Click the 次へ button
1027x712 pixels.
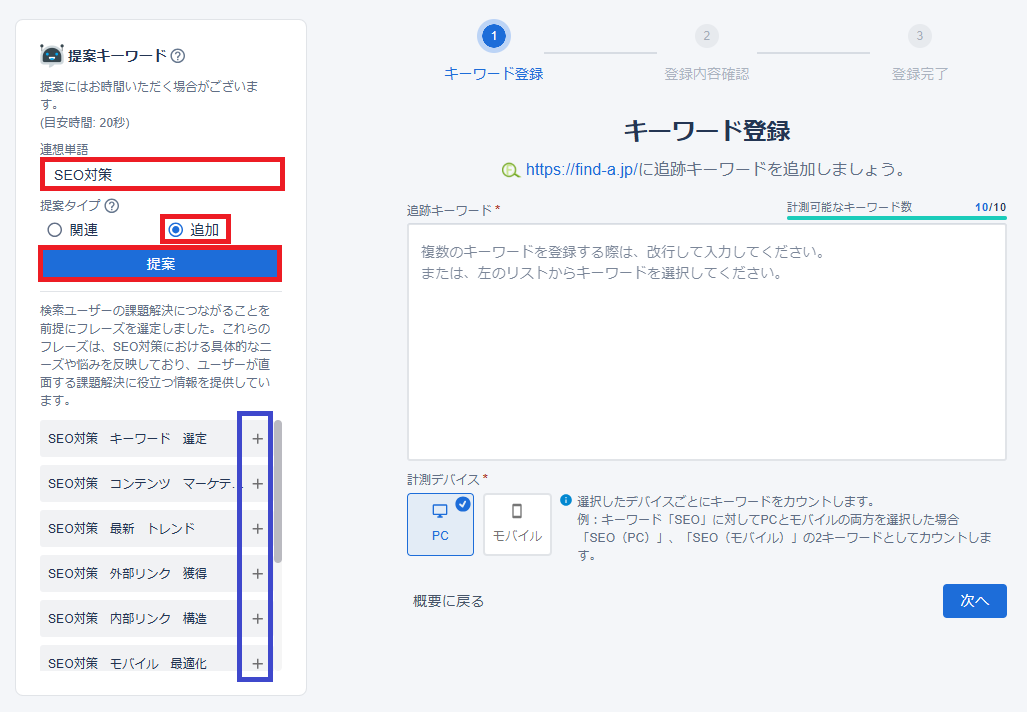point(975,601)
